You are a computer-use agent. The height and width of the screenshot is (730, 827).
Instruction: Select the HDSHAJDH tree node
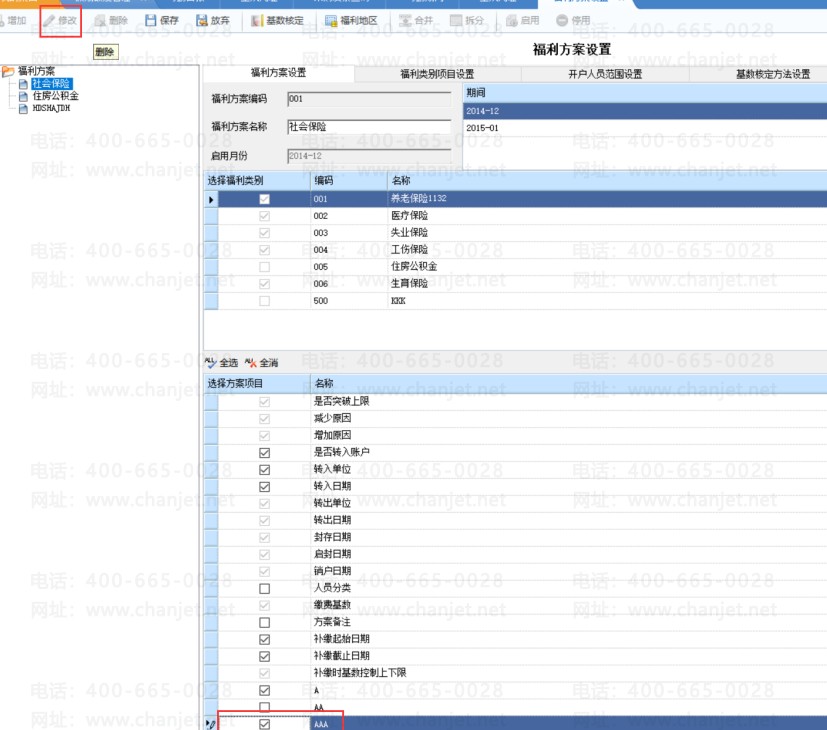[51, 108]
